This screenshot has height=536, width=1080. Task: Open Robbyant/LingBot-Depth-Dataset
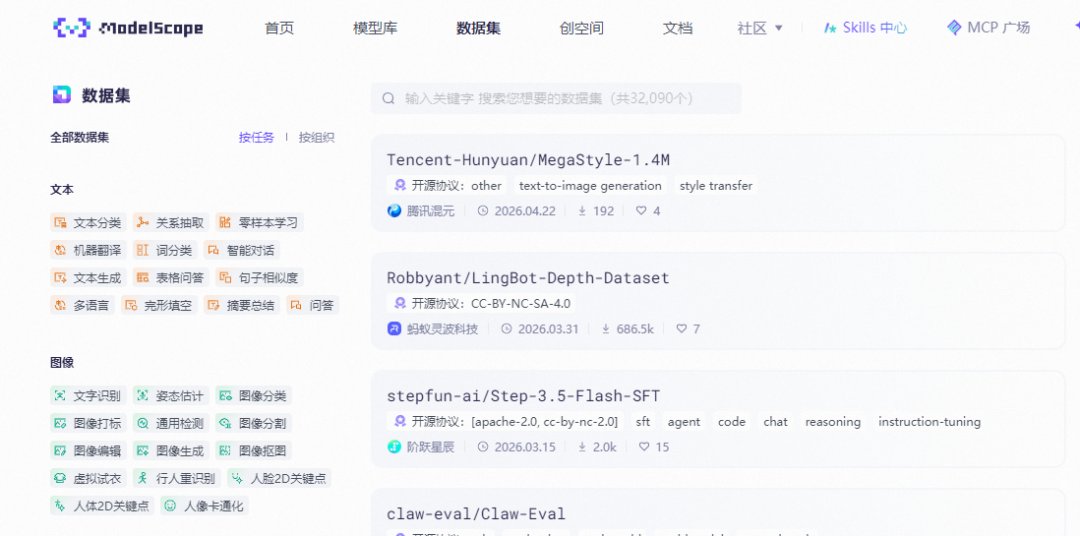[x=528, y=278]
